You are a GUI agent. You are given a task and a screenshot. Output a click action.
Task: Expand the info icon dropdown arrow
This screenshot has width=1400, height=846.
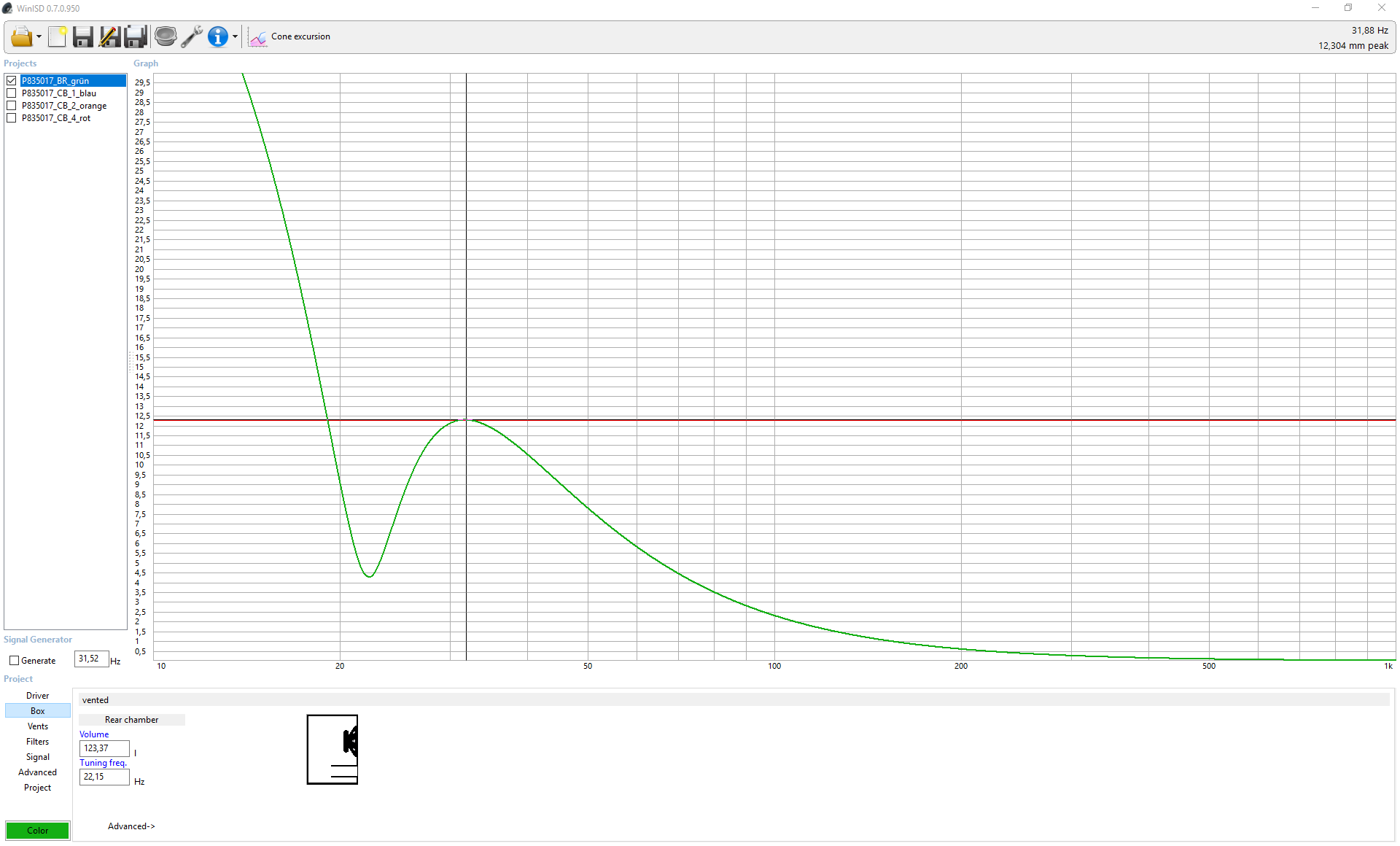point(235,37)
